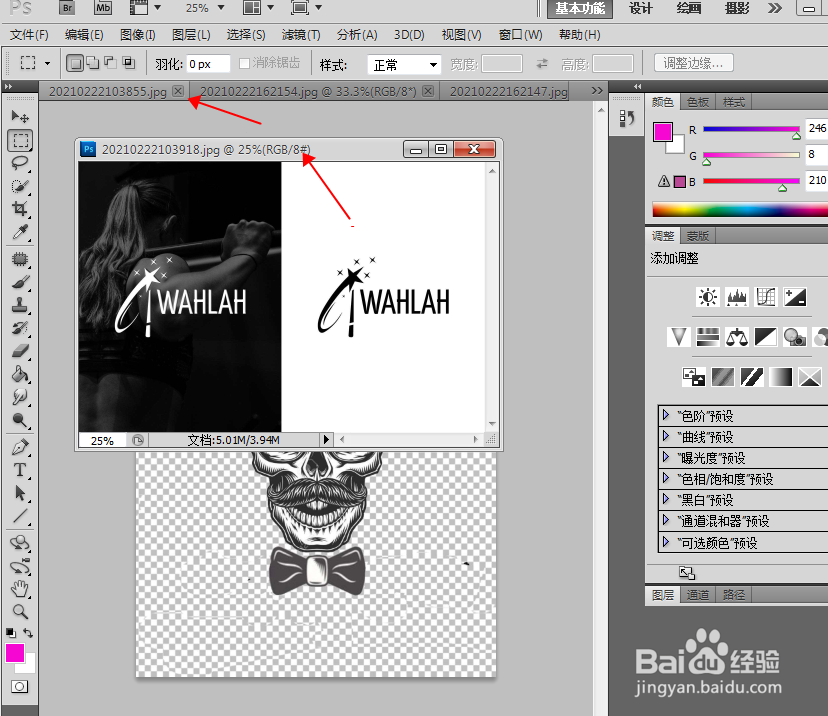Image resolution: width=828 pixels, height=716 pixels.
Task: Toggle 'subtract from selection' mode in options bar
Action: (x=109, y=62)
